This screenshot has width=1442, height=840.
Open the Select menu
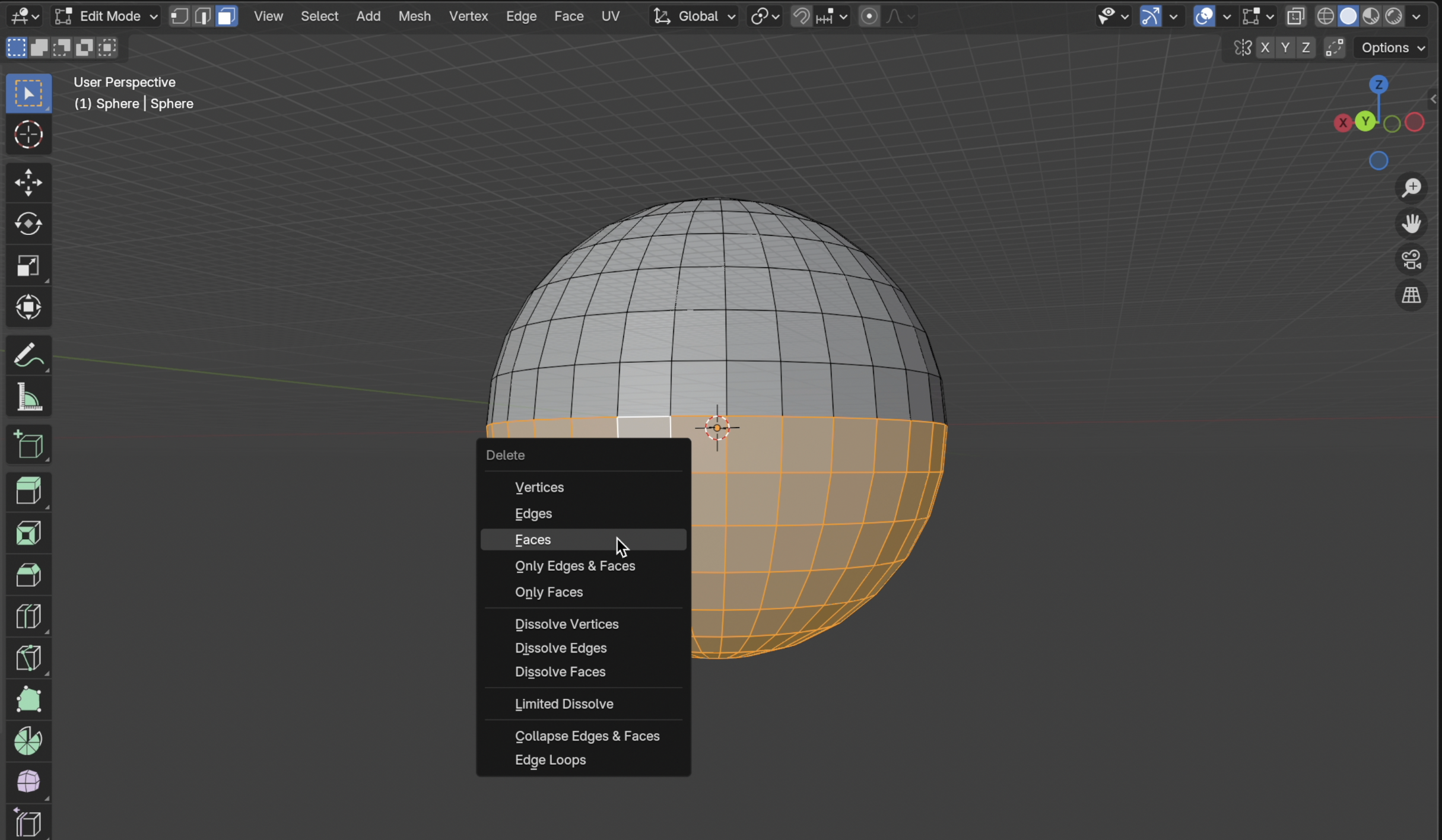pos(319,16)
